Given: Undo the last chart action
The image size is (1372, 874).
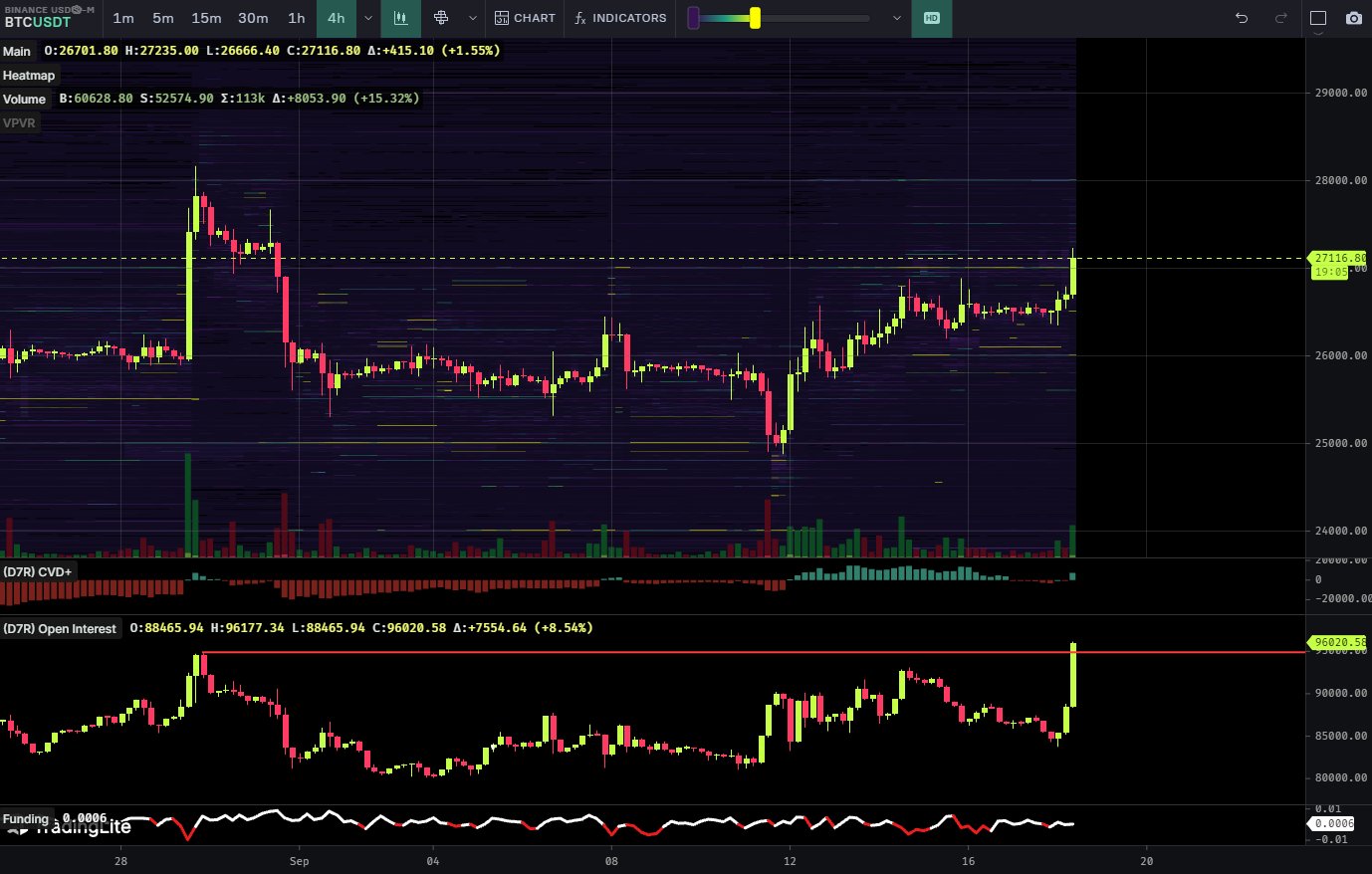Looking at the screenshot, I should click(1240, 18).
